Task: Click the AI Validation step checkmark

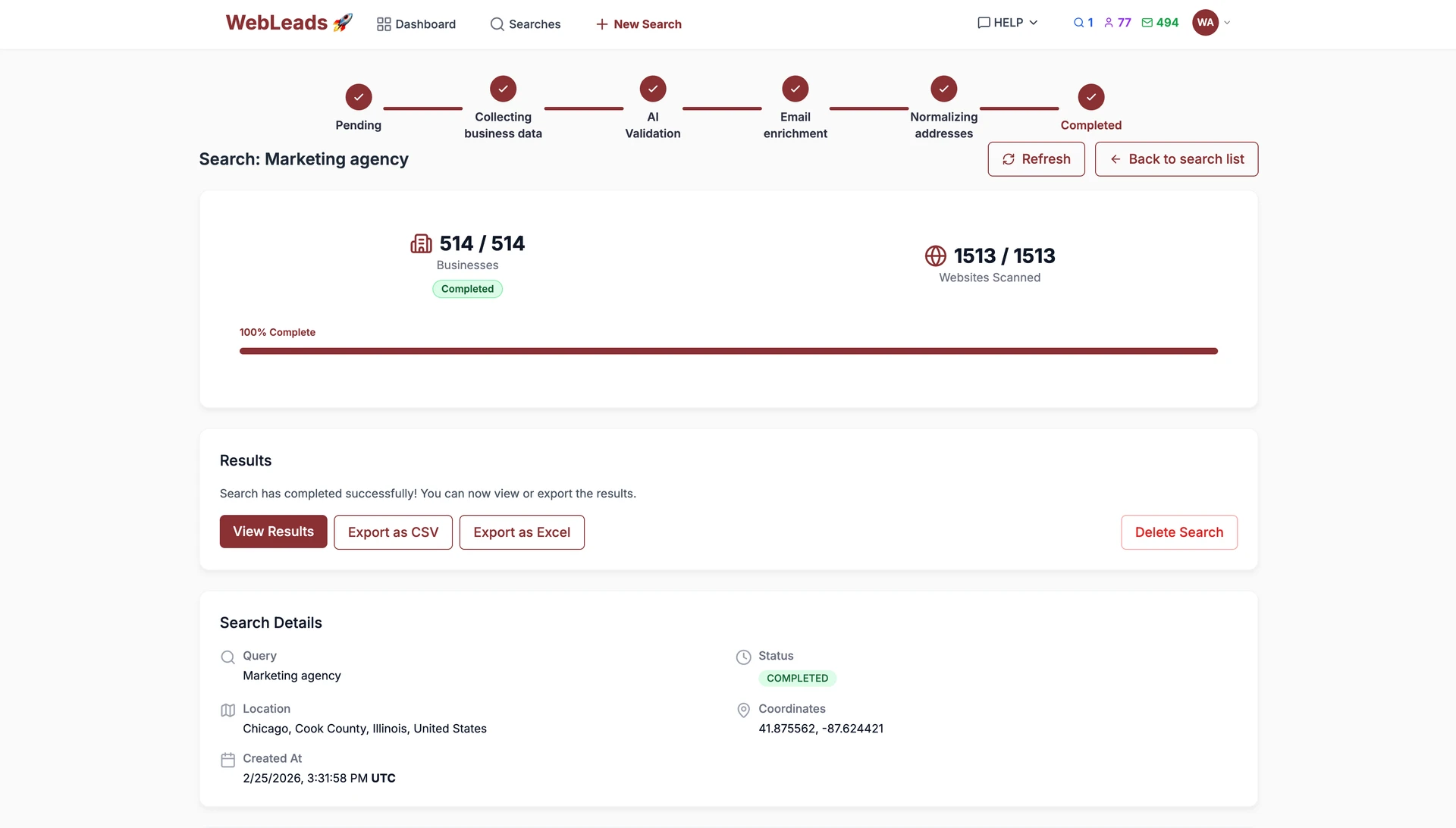Action: tap(652, 89)
